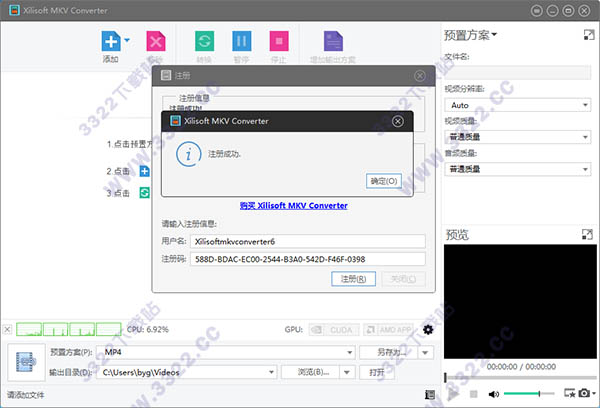This screenshot has height=408, width=600.
Task: Open settings with the gear icon
Action: coord(428,330)
